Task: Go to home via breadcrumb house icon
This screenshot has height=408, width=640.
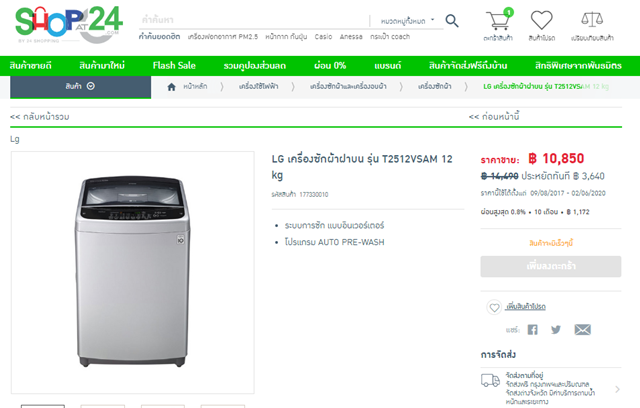Action: [173, 86]
